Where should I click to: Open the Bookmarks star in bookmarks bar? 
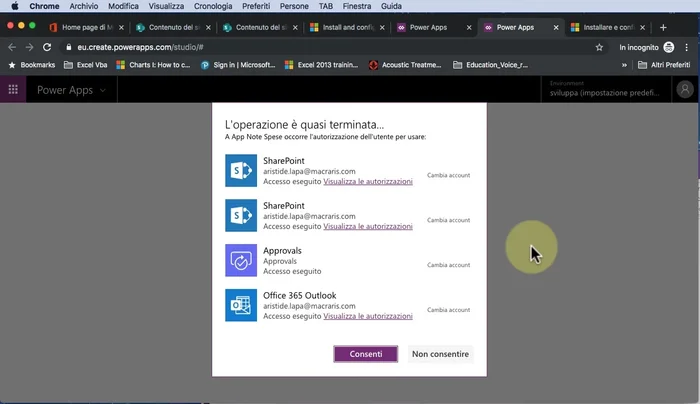pos(32,65)
